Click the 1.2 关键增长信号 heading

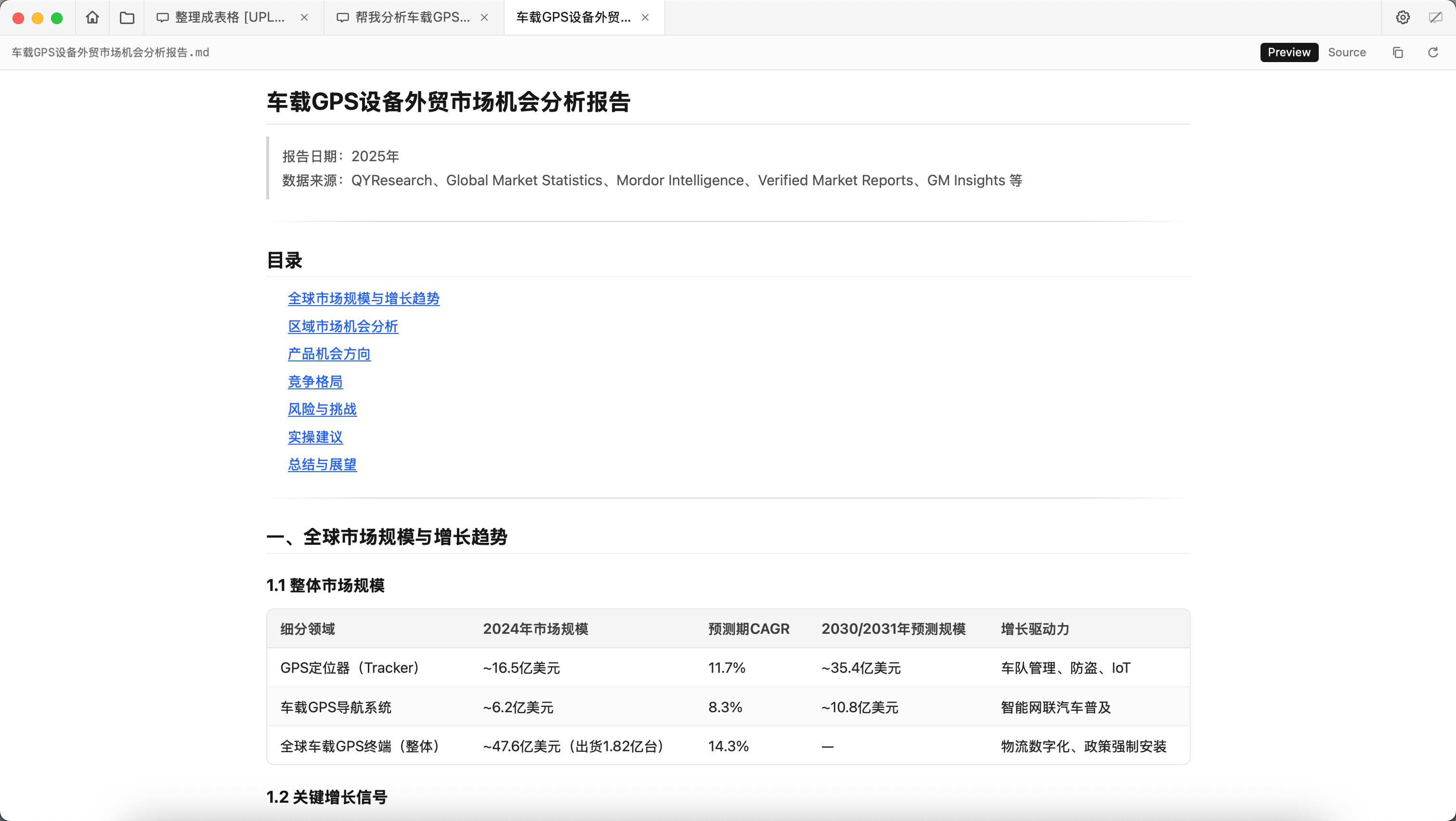(327, 797)
